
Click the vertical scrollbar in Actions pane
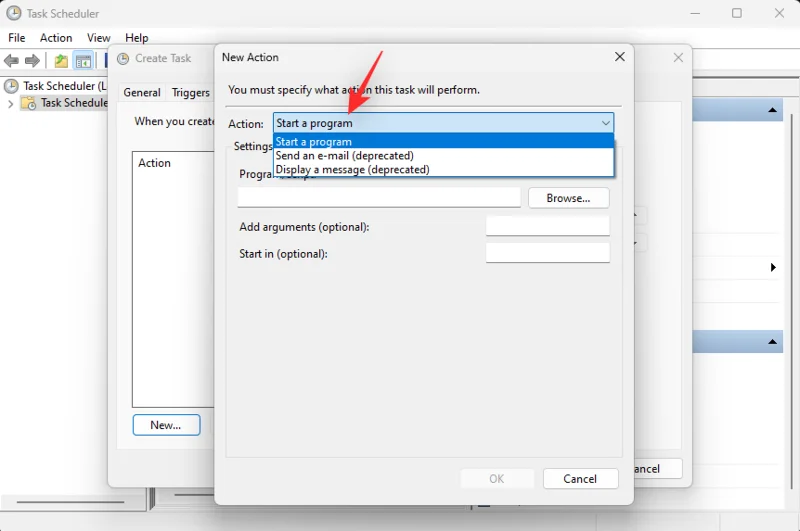[792, 301]
